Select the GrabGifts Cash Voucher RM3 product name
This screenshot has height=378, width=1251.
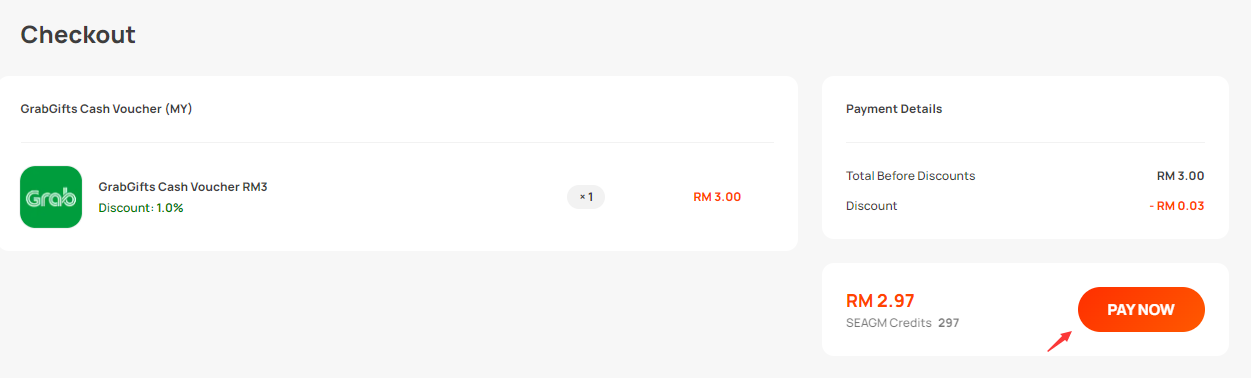[x=183, y=187]
